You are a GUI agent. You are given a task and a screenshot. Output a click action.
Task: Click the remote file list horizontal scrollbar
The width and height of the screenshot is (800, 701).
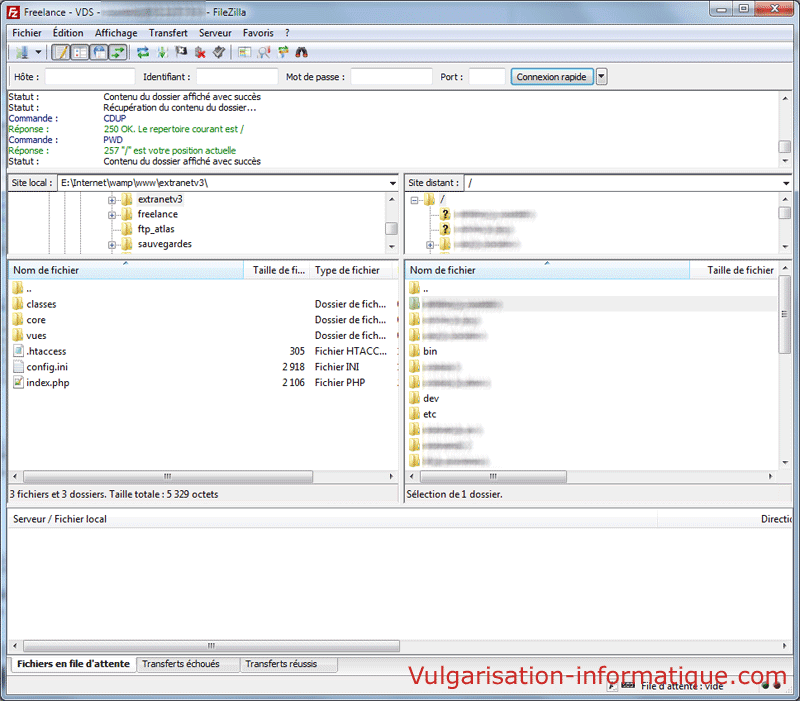(493, 477)
